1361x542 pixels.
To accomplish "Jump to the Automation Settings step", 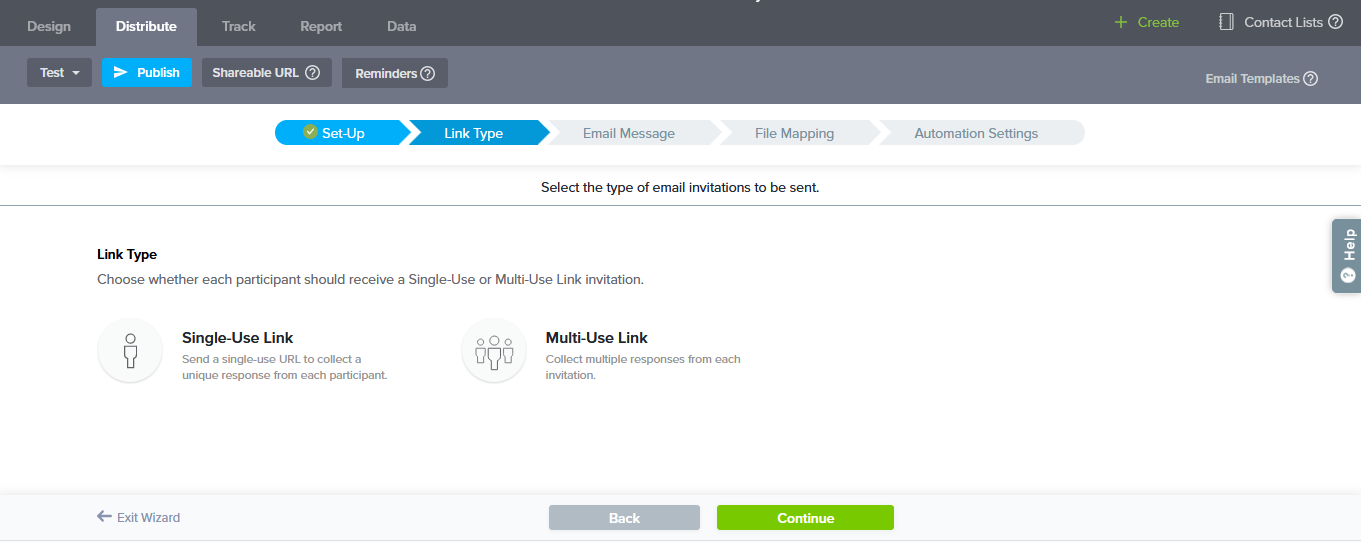I will pos(976,133).
